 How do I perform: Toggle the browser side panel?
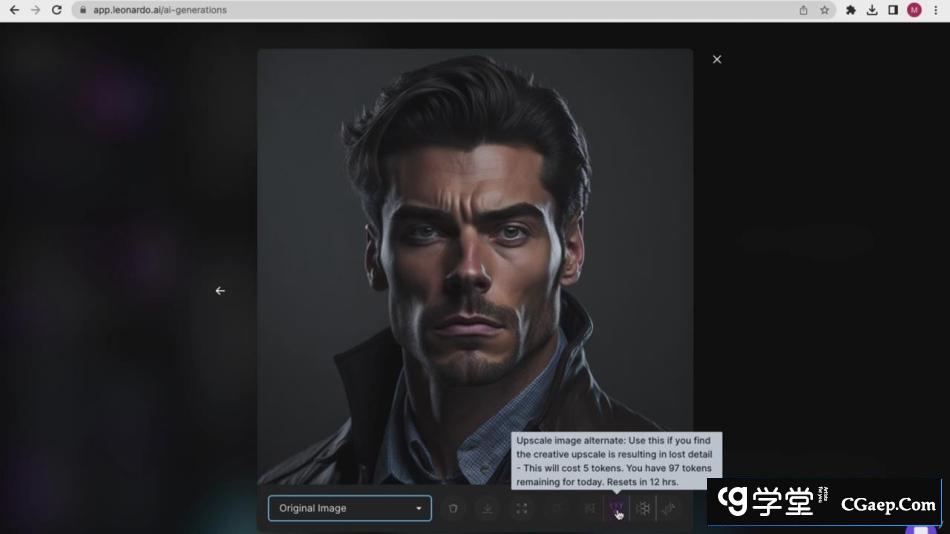pos(893,10)
